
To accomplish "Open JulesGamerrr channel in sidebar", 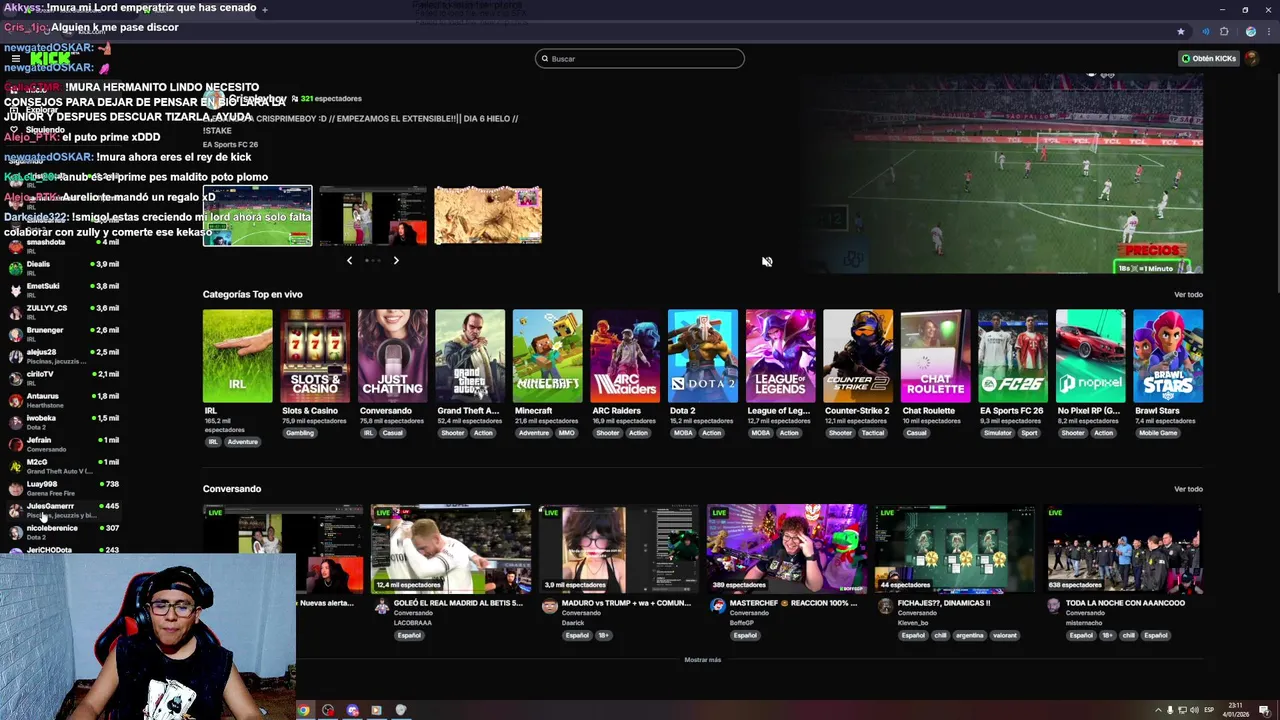I will click(64, 510).
